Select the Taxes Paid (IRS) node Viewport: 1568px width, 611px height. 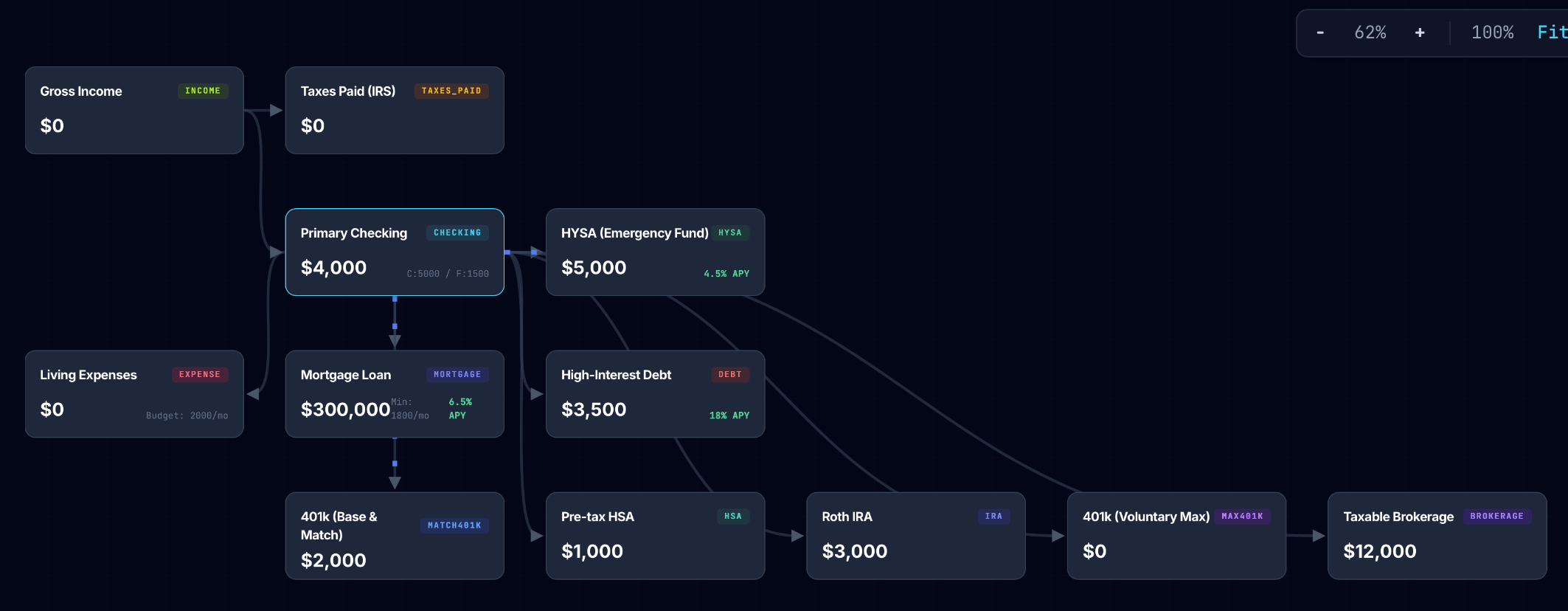(395, 110)
